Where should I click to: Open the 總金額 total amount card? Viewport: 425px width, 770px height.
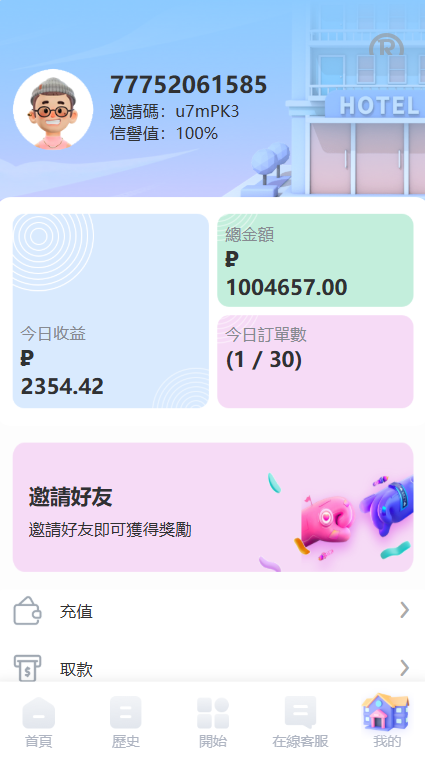(315, 260)
